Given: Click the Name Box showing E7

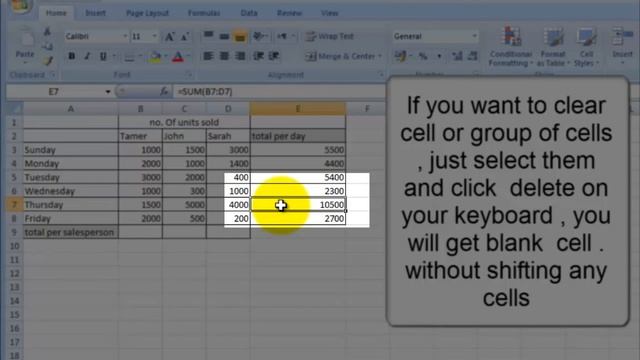Looking at the screenshot, I should (x=54, y=92).
